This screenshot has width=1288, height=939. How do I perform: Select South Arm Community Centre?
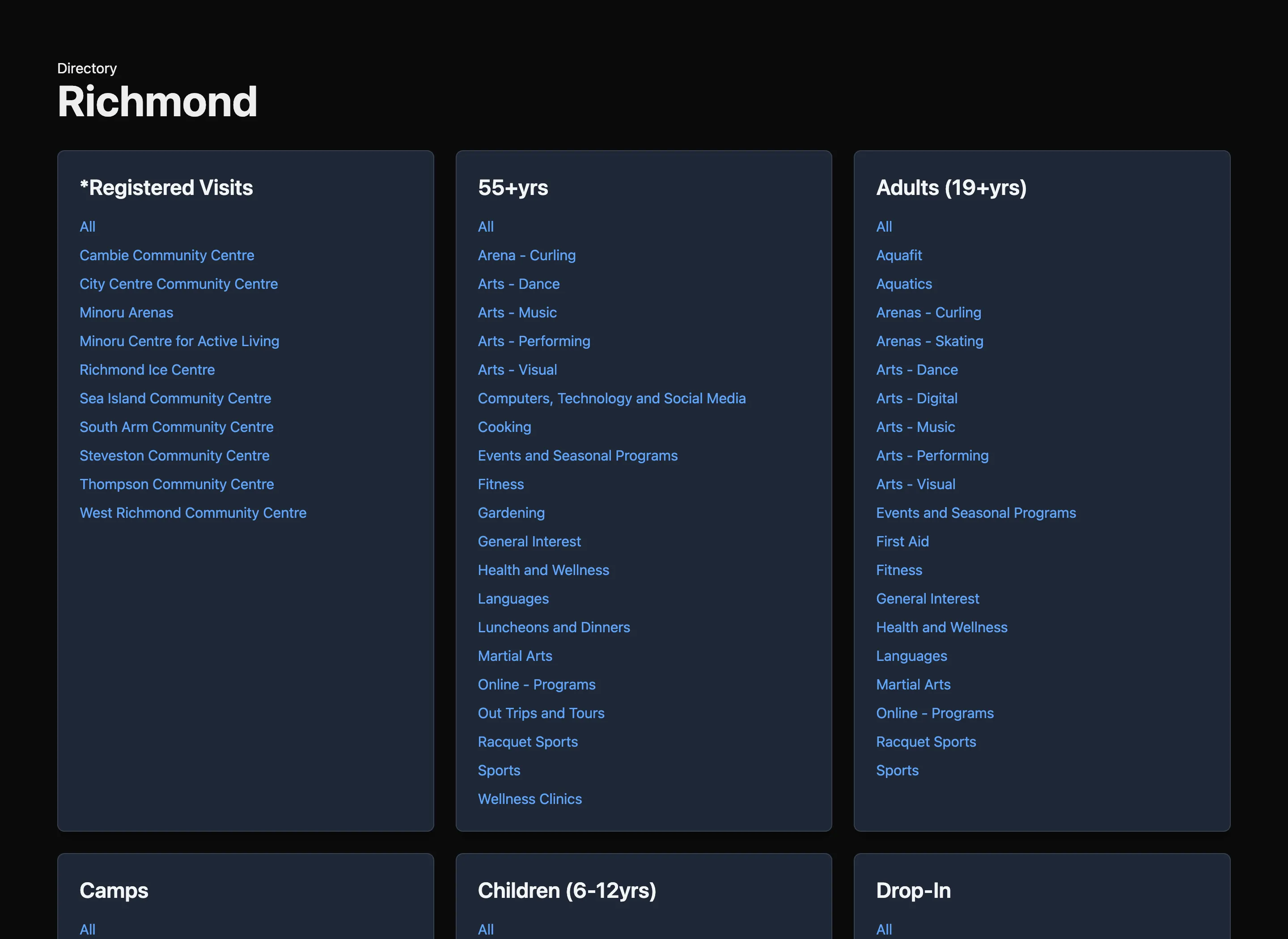point(176,427)
